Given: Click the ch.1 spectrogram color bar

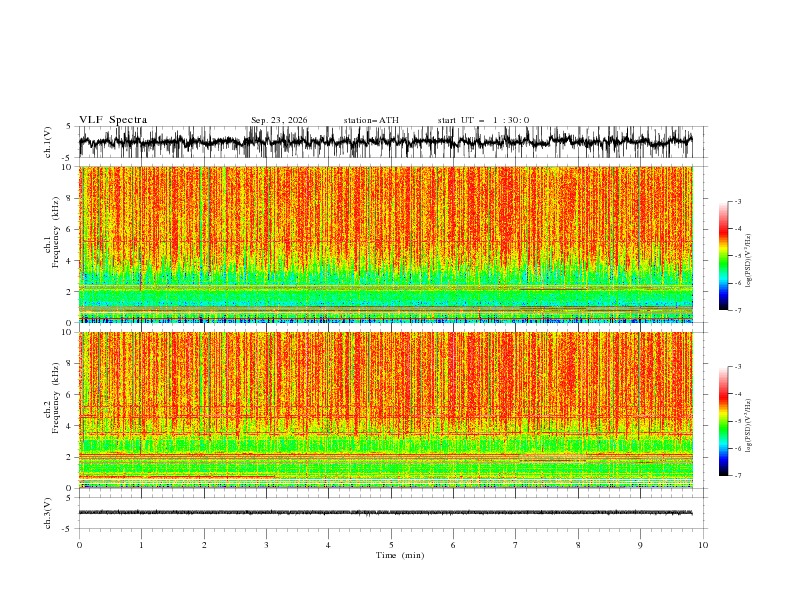Looking at the screenshot, I should coord(724,256).
